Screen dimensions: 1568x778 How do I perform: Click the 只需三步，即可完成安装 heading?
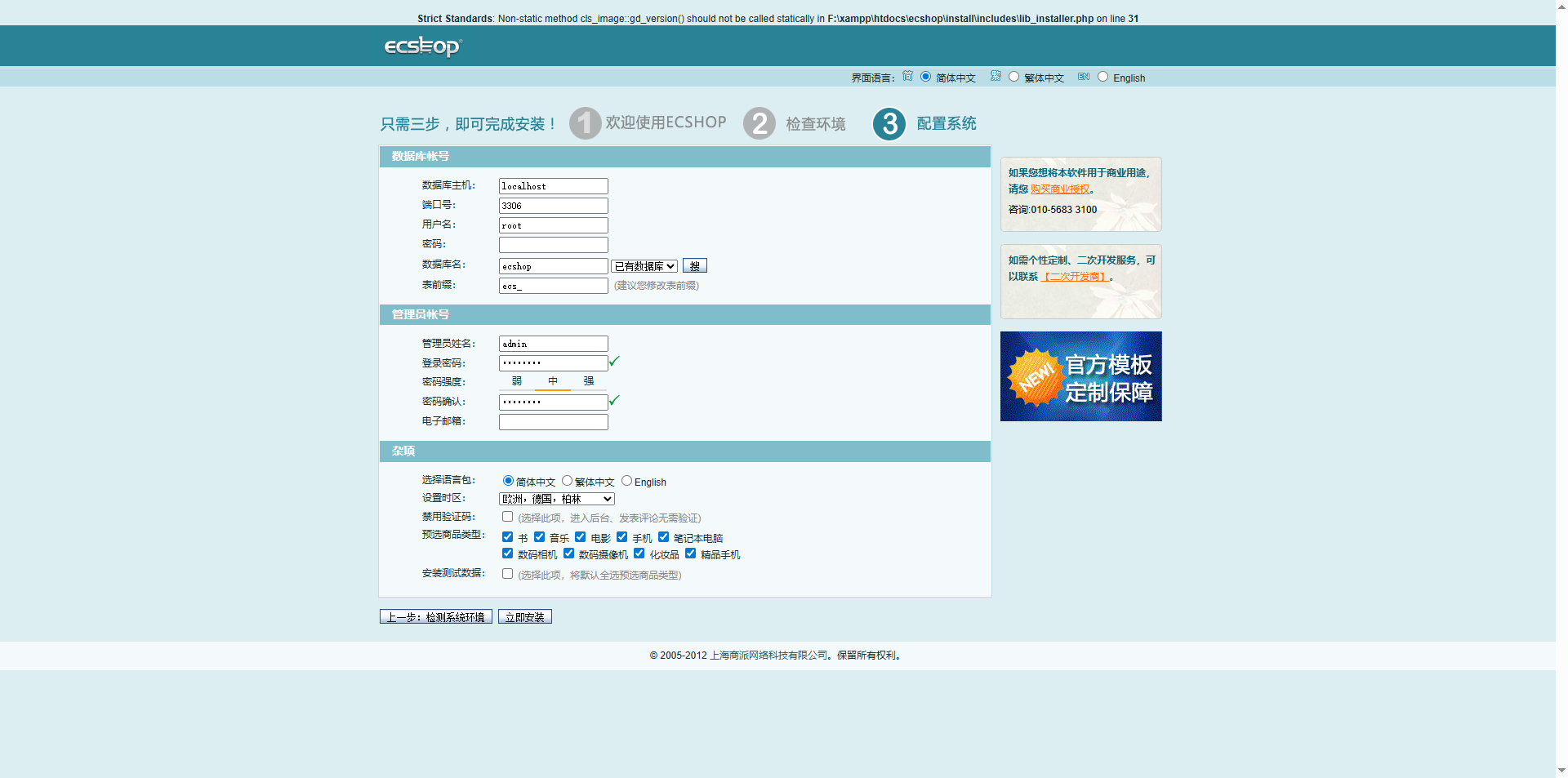coord(469,124)
